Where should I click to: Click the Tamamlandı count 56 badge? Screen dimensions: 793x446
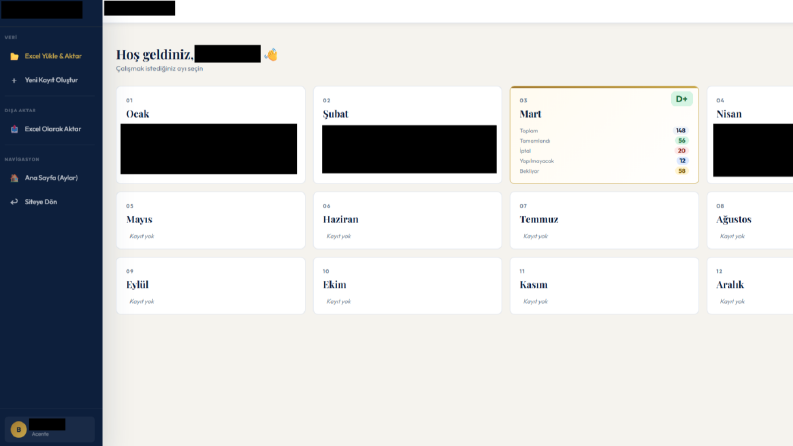click(682, 141)
